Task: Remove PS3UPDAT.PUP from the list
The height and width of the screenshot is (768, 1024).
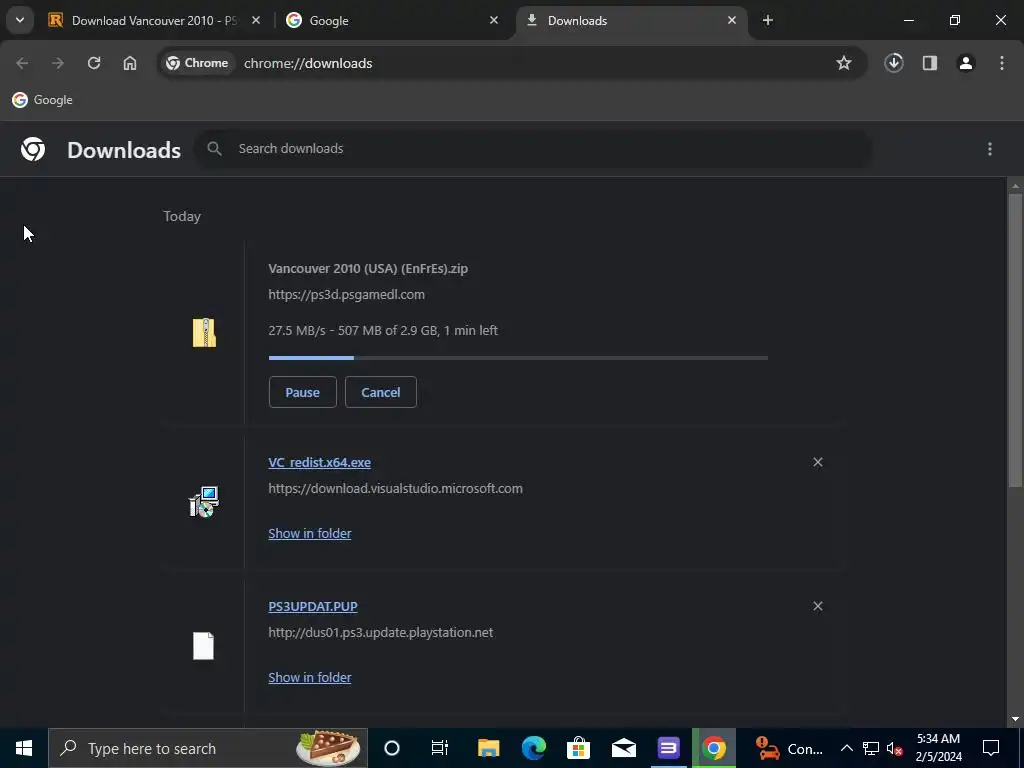Action: point(818,607)
